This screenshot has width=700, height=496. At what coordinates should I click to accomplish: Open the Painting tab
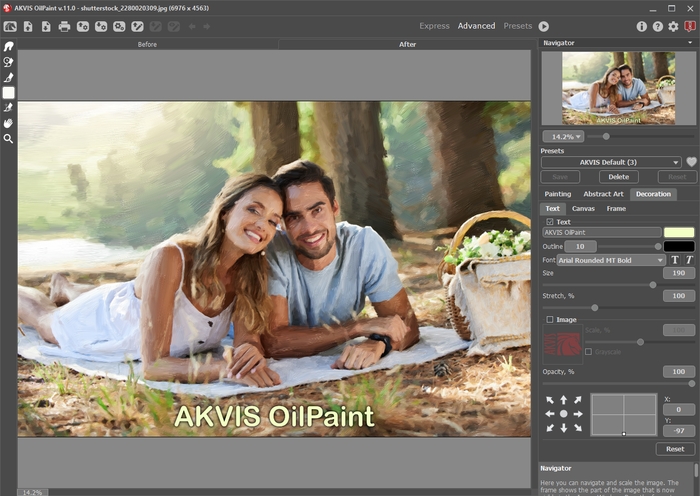coord(558,194)
